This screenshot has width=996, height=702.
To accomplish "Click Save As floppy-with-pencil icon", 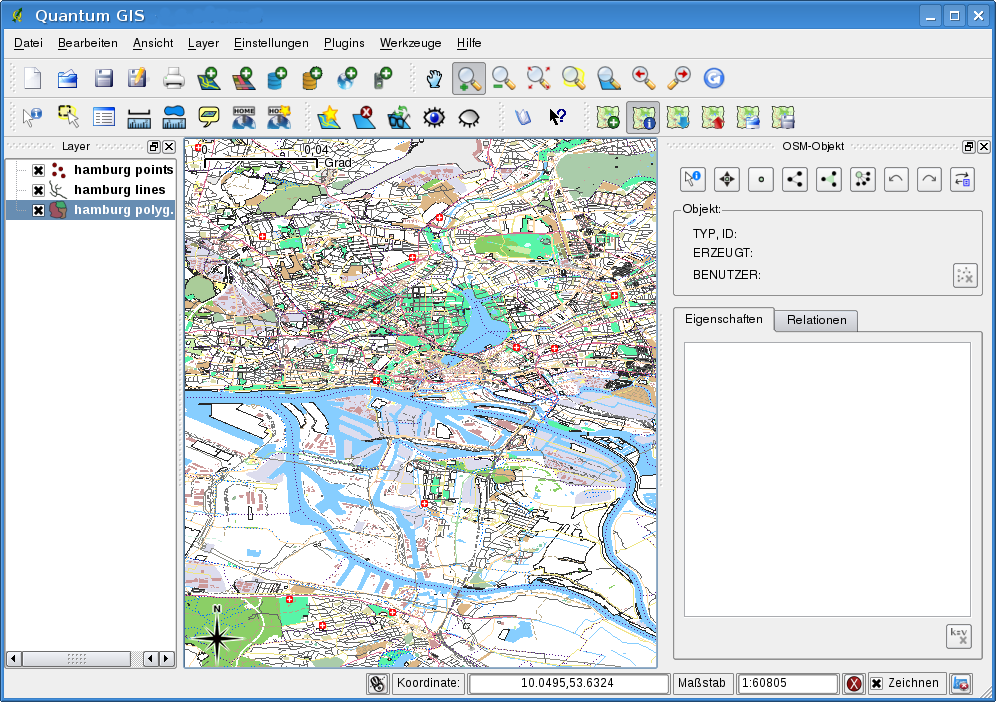I will 137,78.
